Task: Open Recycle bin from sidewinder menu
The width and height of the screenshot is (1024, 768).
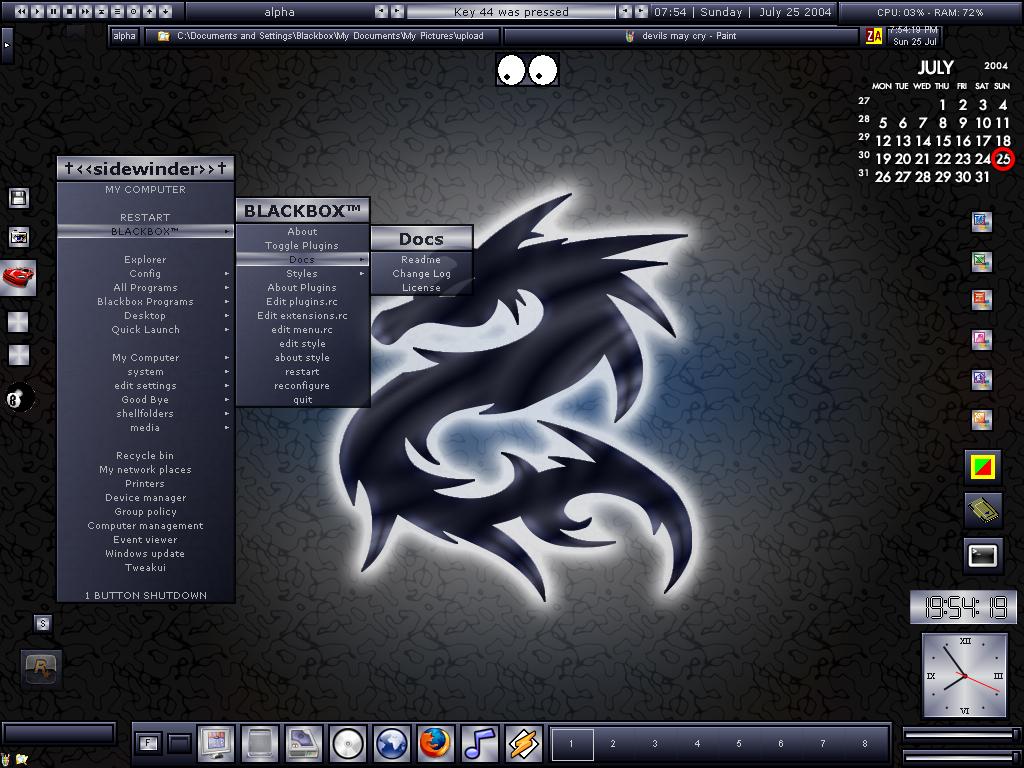Action: pos(145,456)
